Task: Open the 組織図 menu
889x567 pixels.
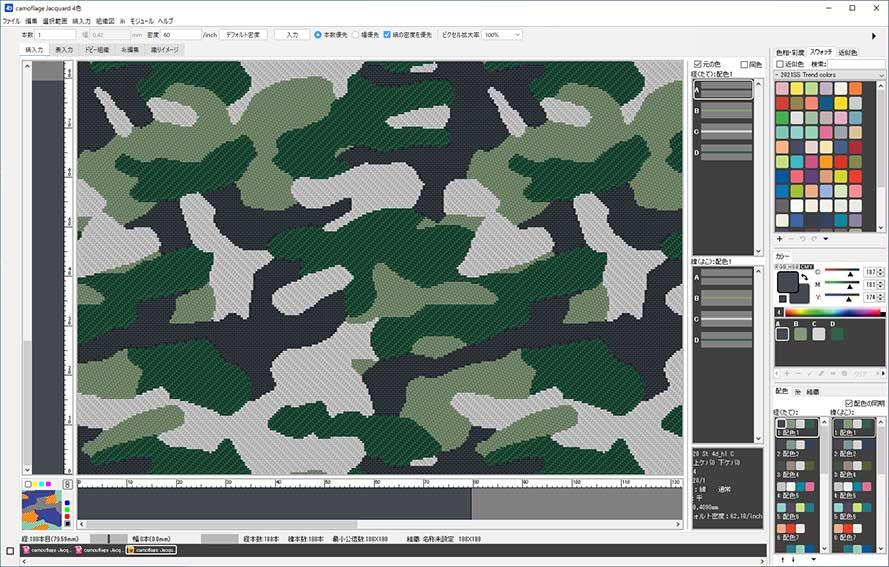Action: pyautogui.click(x=105, y=20)
